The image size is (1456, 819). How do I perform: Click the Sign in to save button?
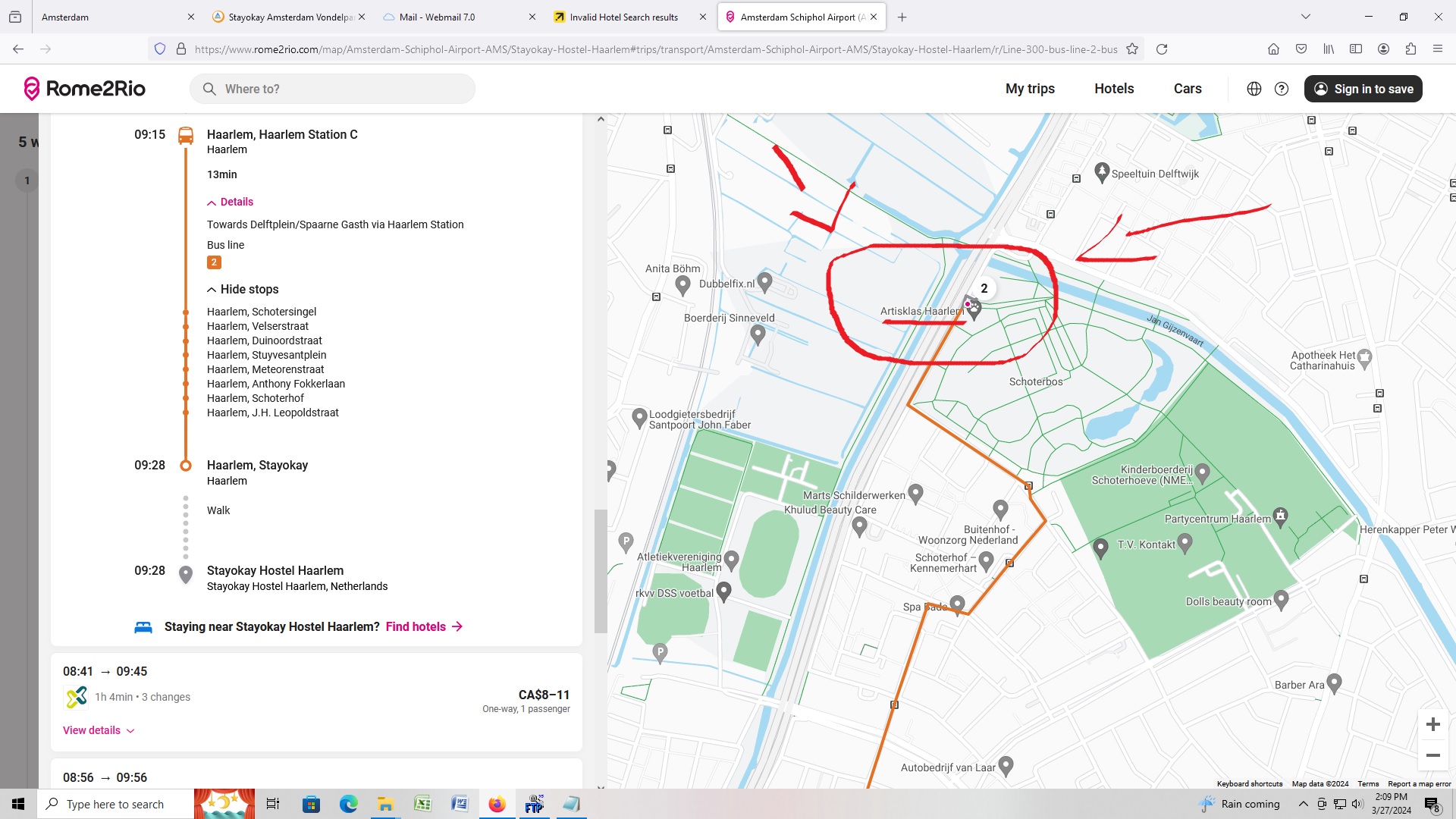tap(1363, 89)
